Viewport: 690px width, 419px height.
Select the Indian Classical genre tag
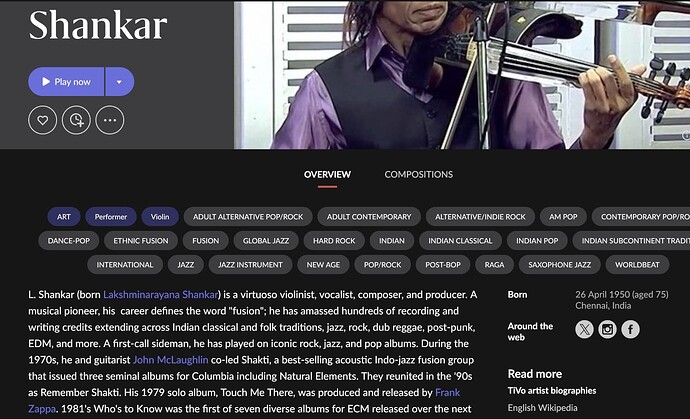[460, 241]
